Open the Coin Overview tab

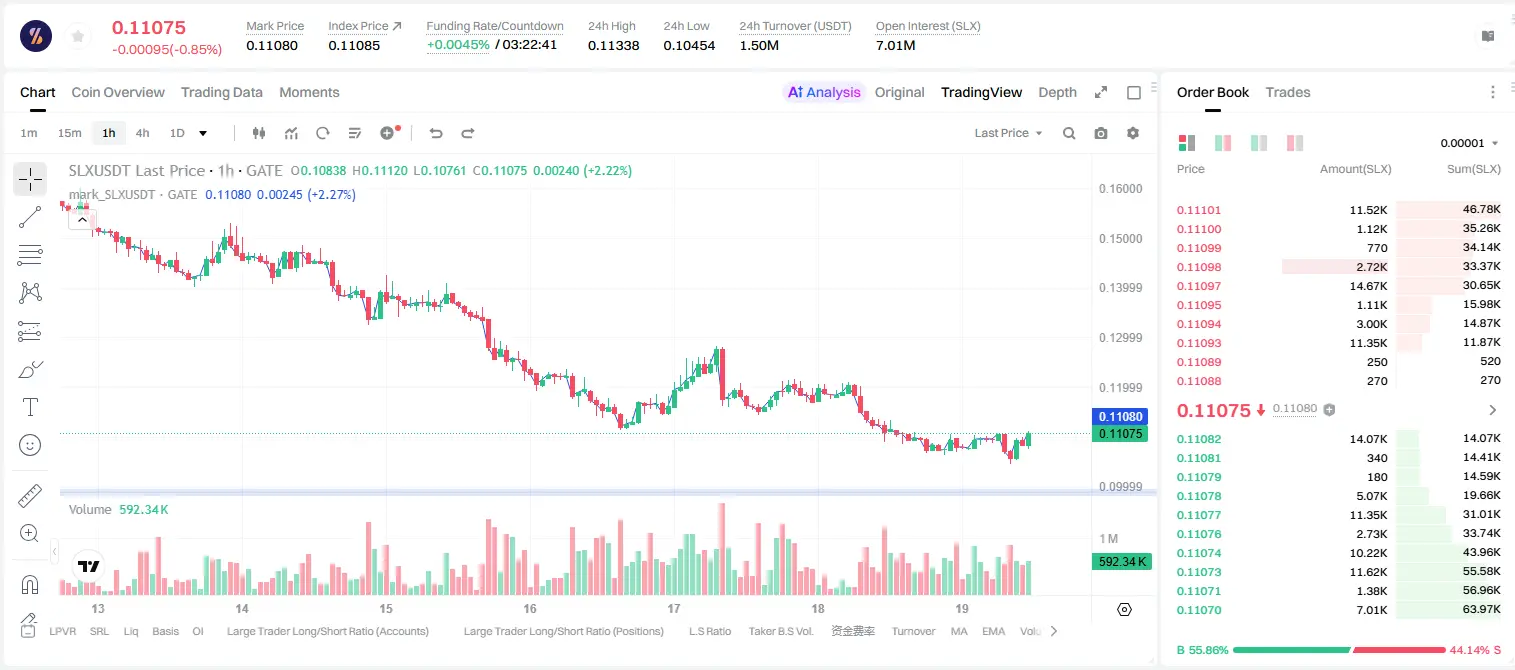[118, 92]
